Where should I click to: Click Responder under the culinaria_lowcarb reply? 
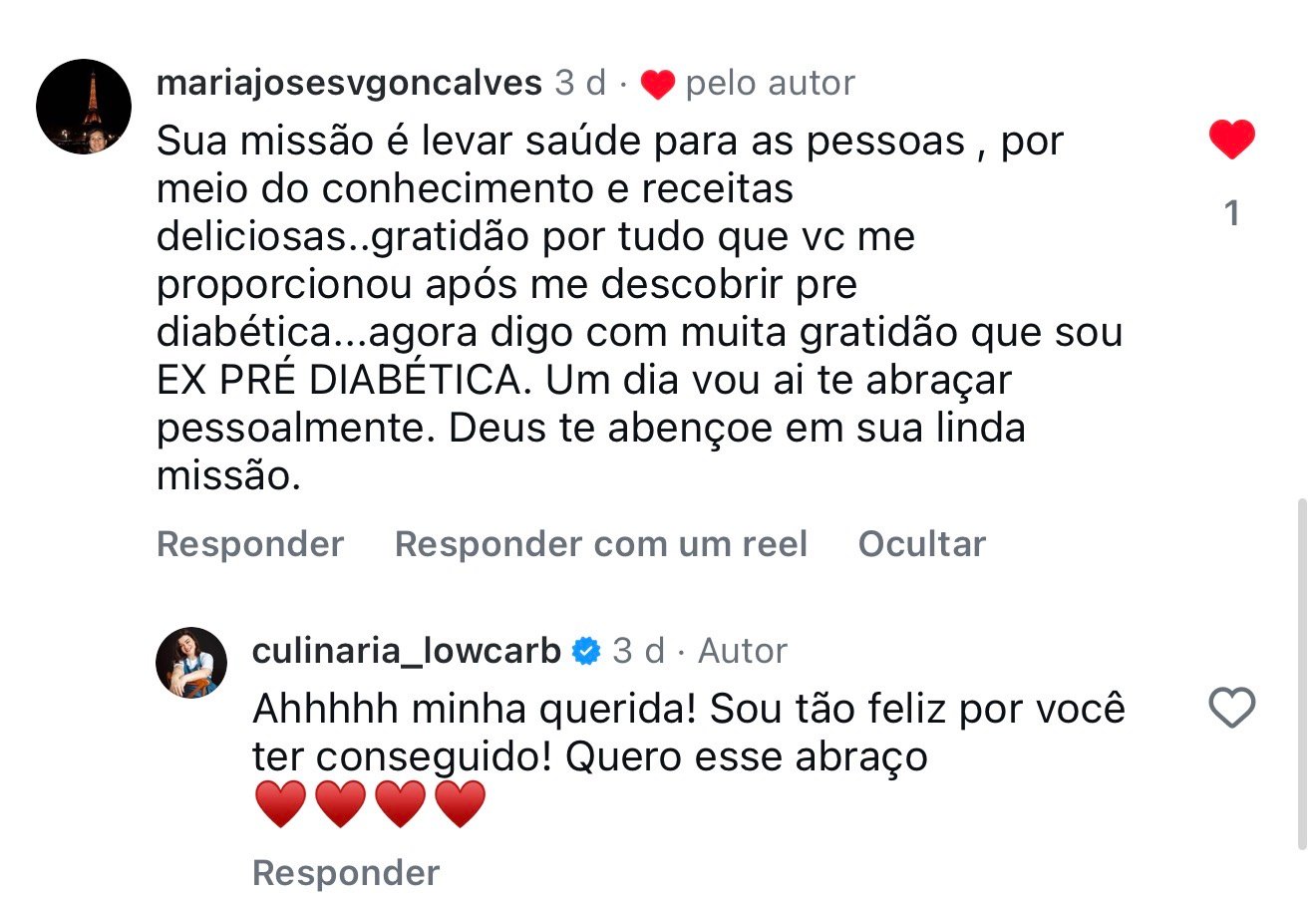[x=345, y=873]
